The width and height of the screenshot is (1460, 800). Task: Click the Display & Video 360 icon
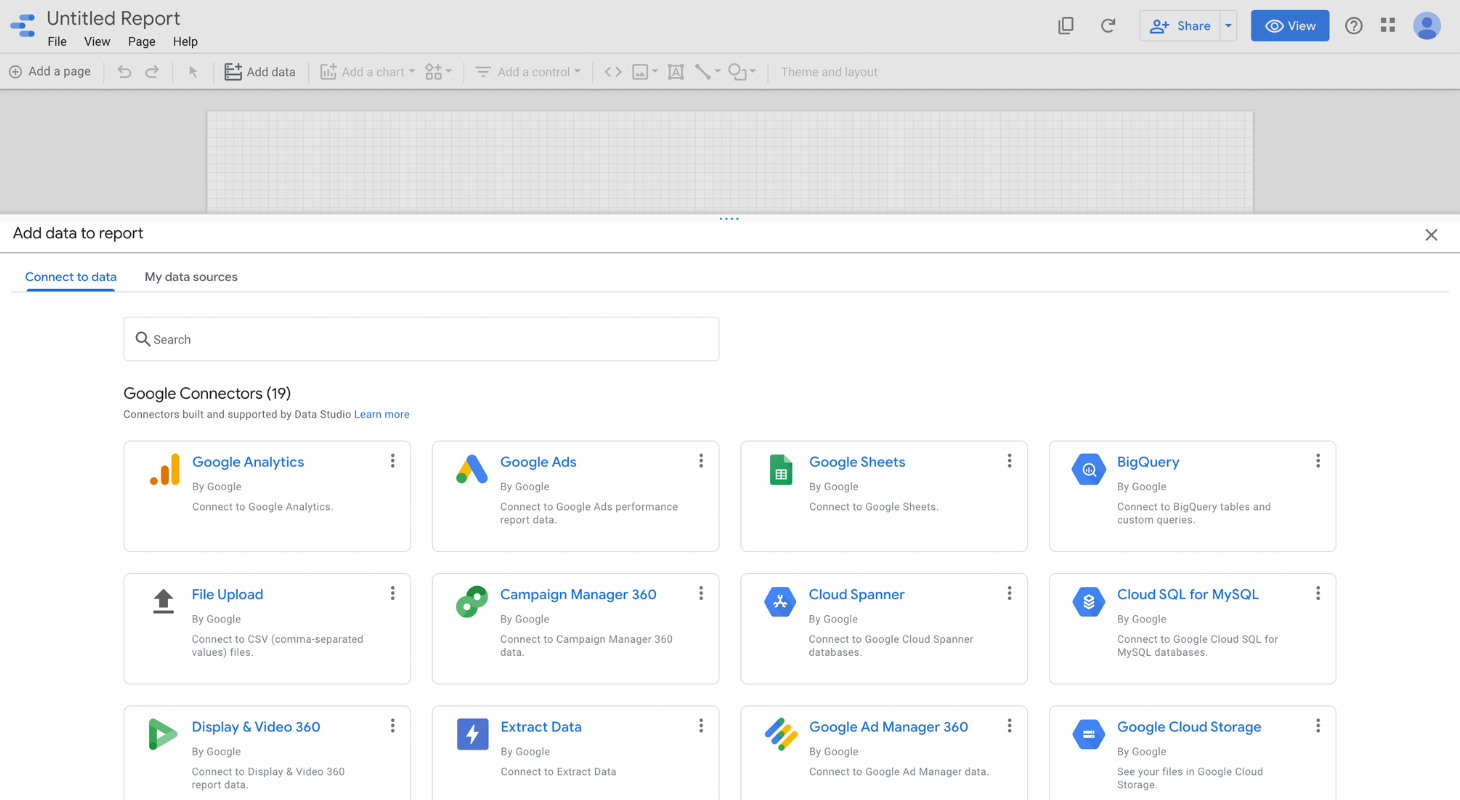coord(163,734)
